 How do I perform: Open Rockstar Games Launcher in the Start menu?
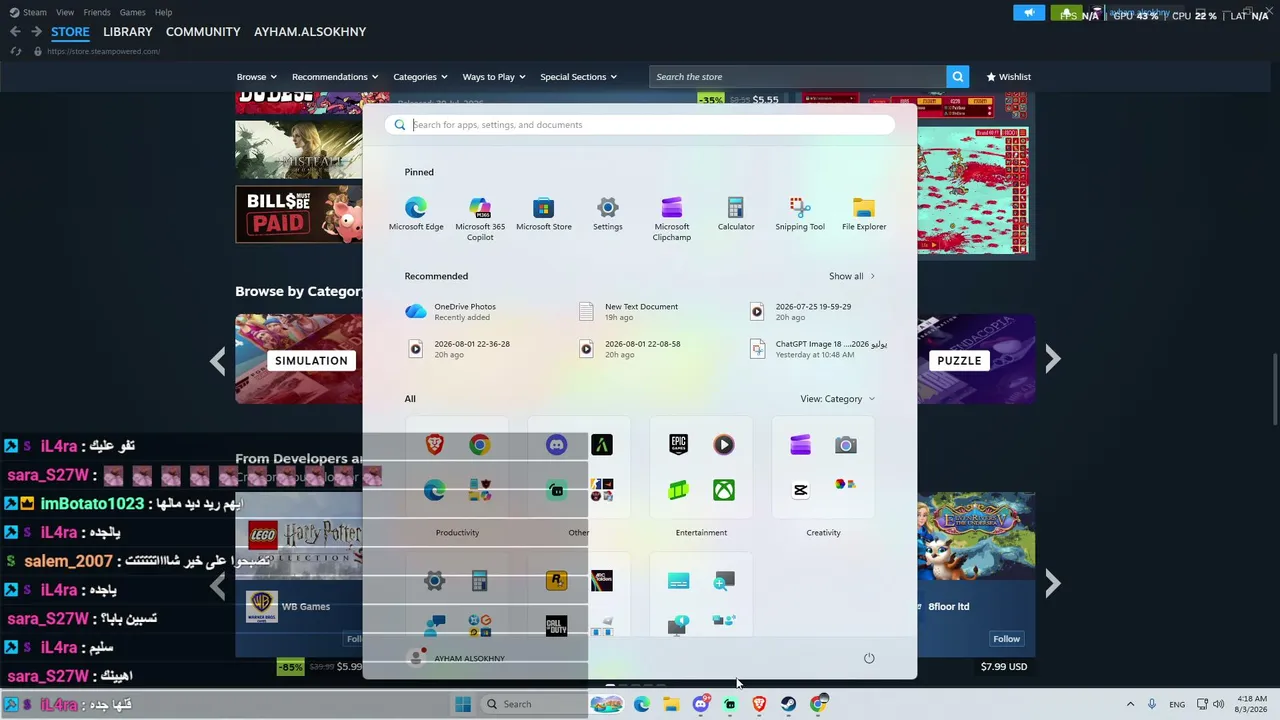coord(556,580)
